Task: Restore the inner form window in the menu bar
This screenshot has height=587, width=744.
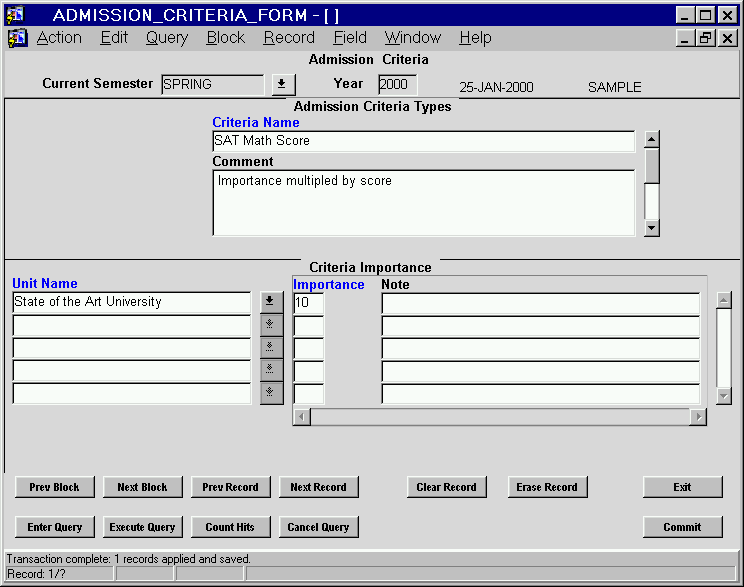Action: tap(706, 37)
